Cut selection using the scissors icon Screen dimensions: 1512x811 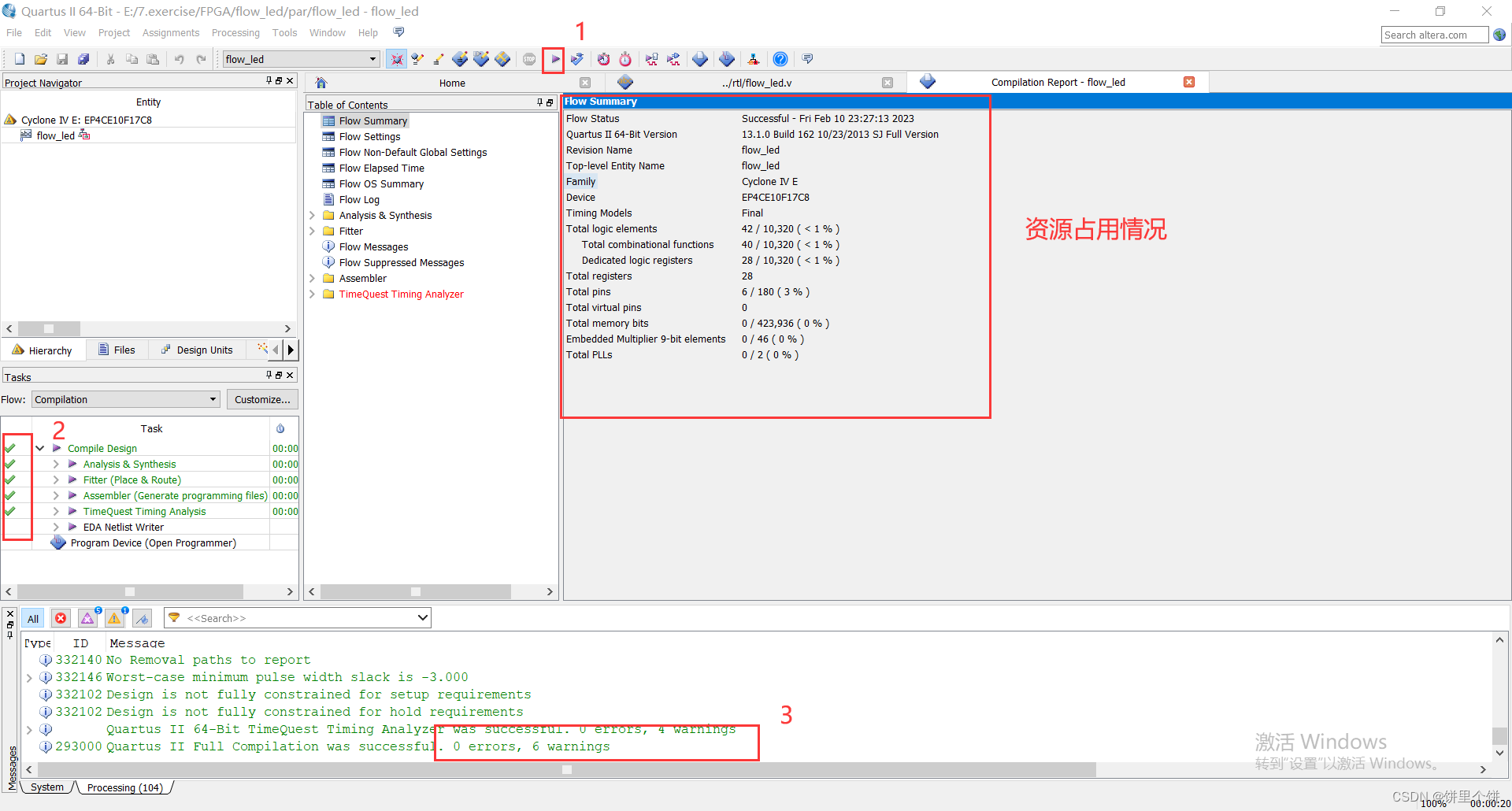point(111,59)
